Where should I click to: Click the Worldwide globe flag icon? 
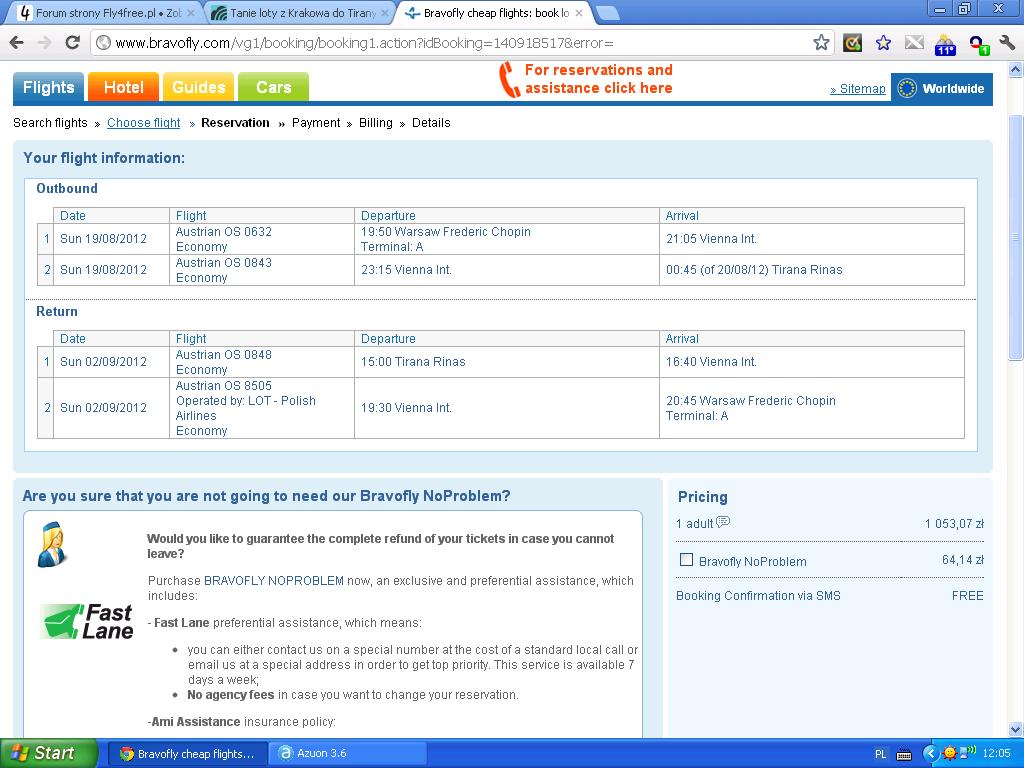[x=906, y=88]
